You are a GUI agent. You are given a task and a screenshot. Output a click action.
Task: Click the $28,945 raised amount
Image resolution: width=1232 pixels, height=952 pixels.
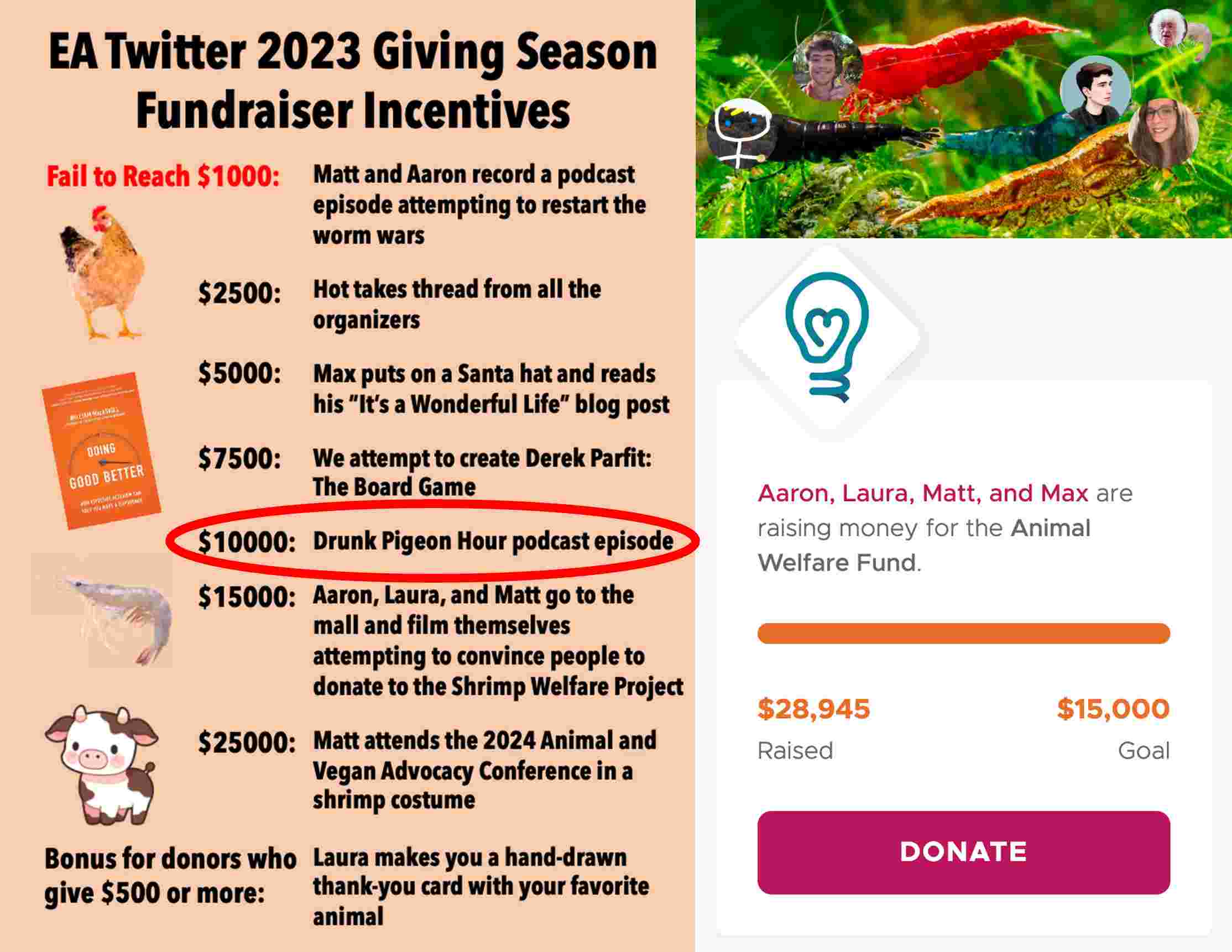(x=813, y=709)
